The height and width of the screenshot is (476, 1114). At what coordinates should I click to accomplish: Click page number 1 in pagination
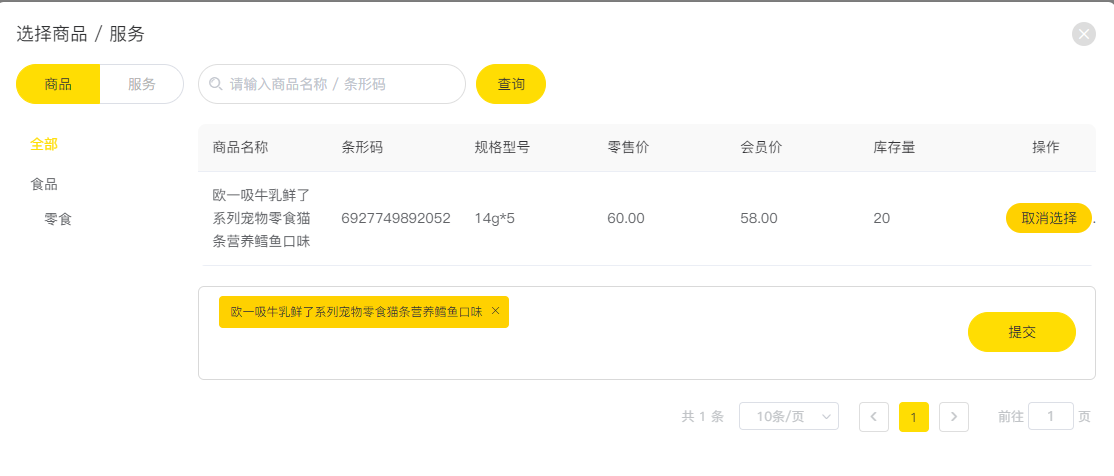(914, 417)
